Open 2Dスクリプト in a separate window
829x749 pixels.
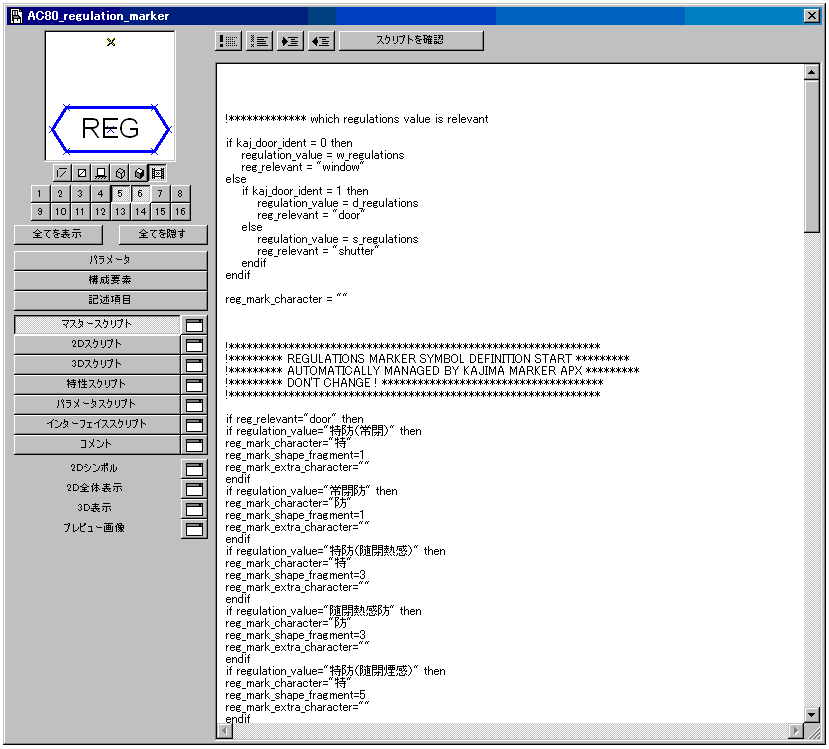(194, 345)
